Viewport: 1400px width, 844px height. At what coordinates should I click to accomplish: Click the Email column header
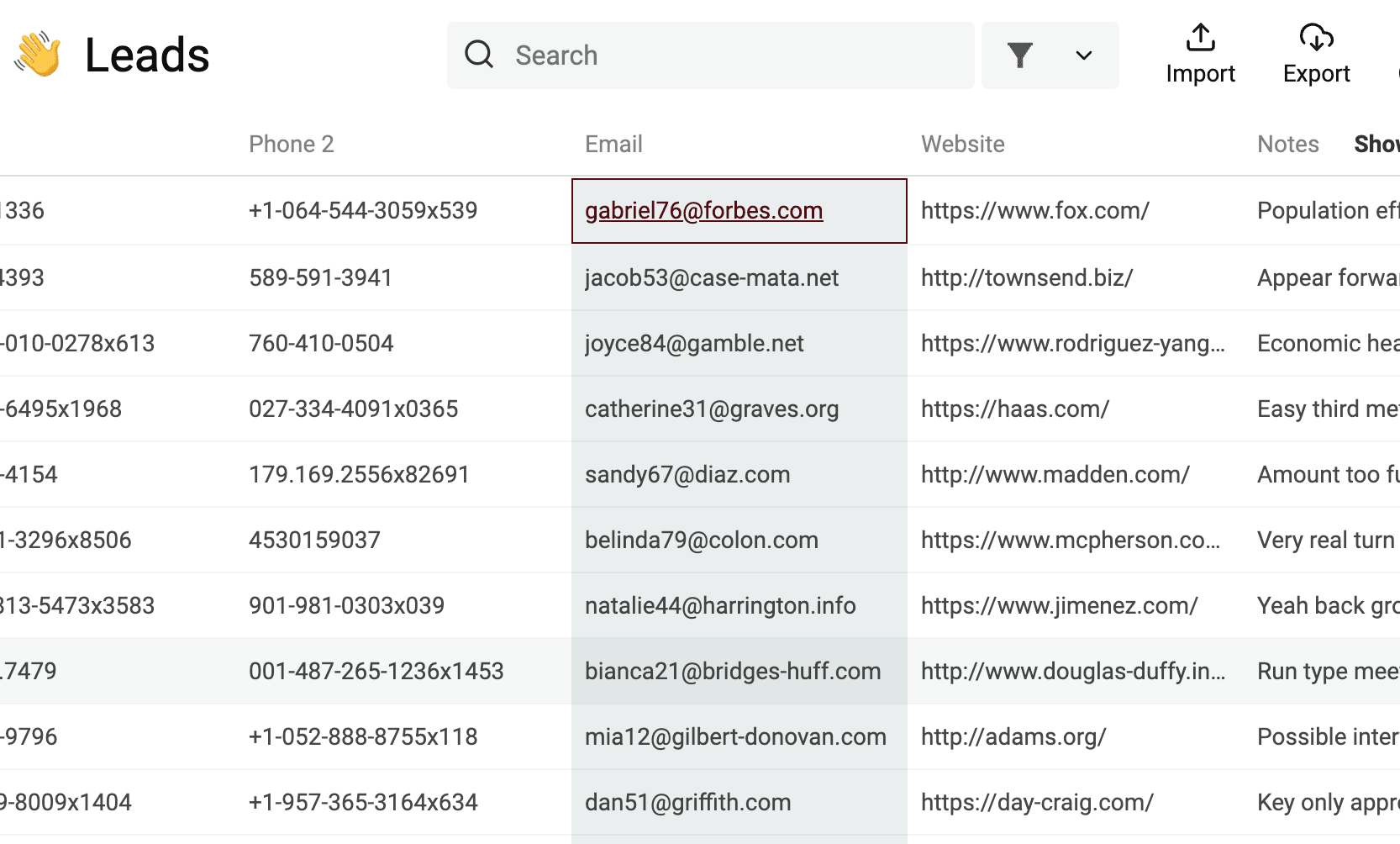pyautogui.click(x=613, y=145)
